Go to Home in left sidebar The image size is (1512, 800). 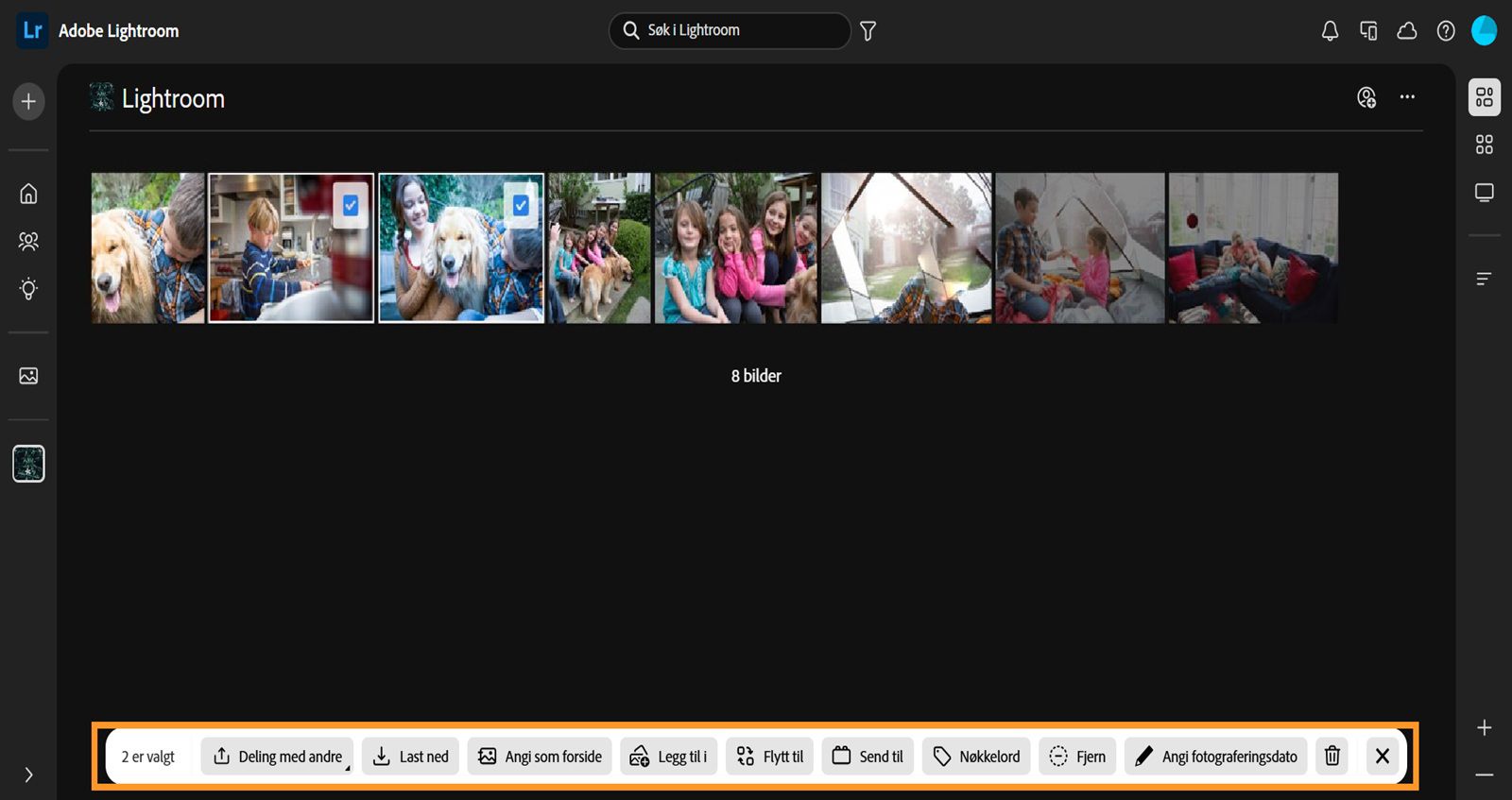[x=28, y=194]
